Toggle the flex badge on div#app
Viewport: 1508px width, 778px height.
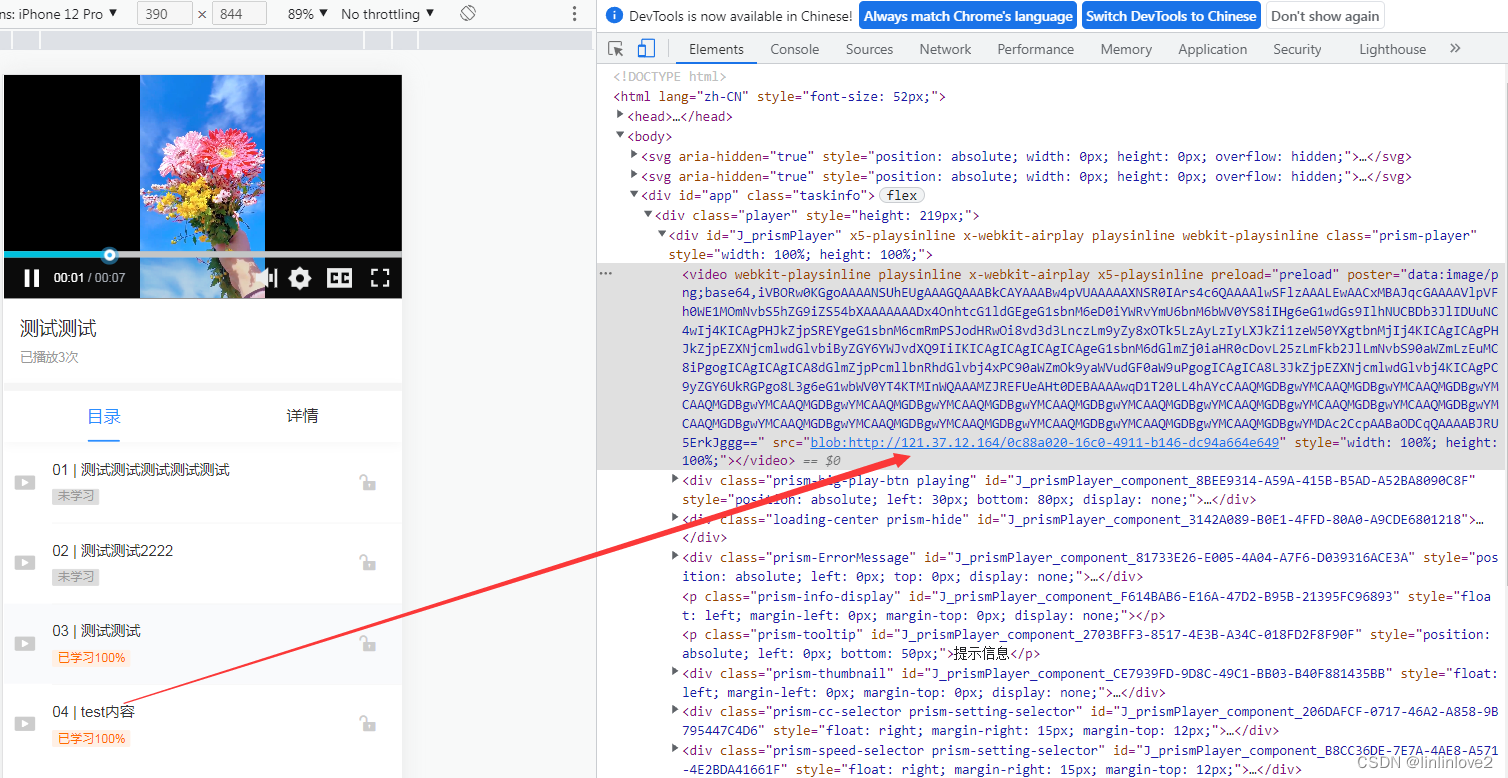[902, 195]
